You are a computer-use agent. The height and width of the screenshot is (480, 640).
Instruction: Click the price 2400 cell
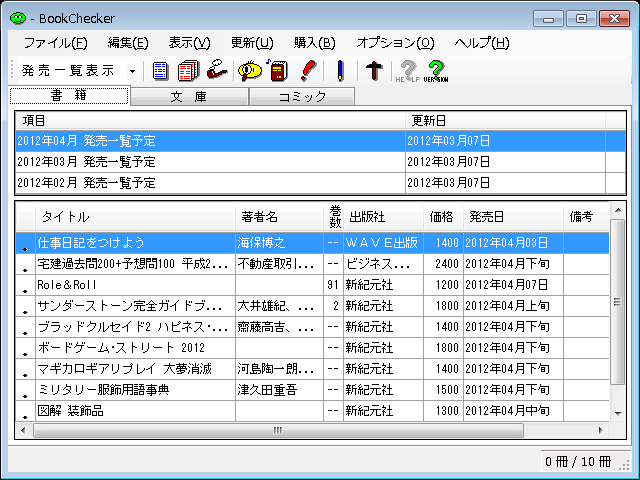443,264
